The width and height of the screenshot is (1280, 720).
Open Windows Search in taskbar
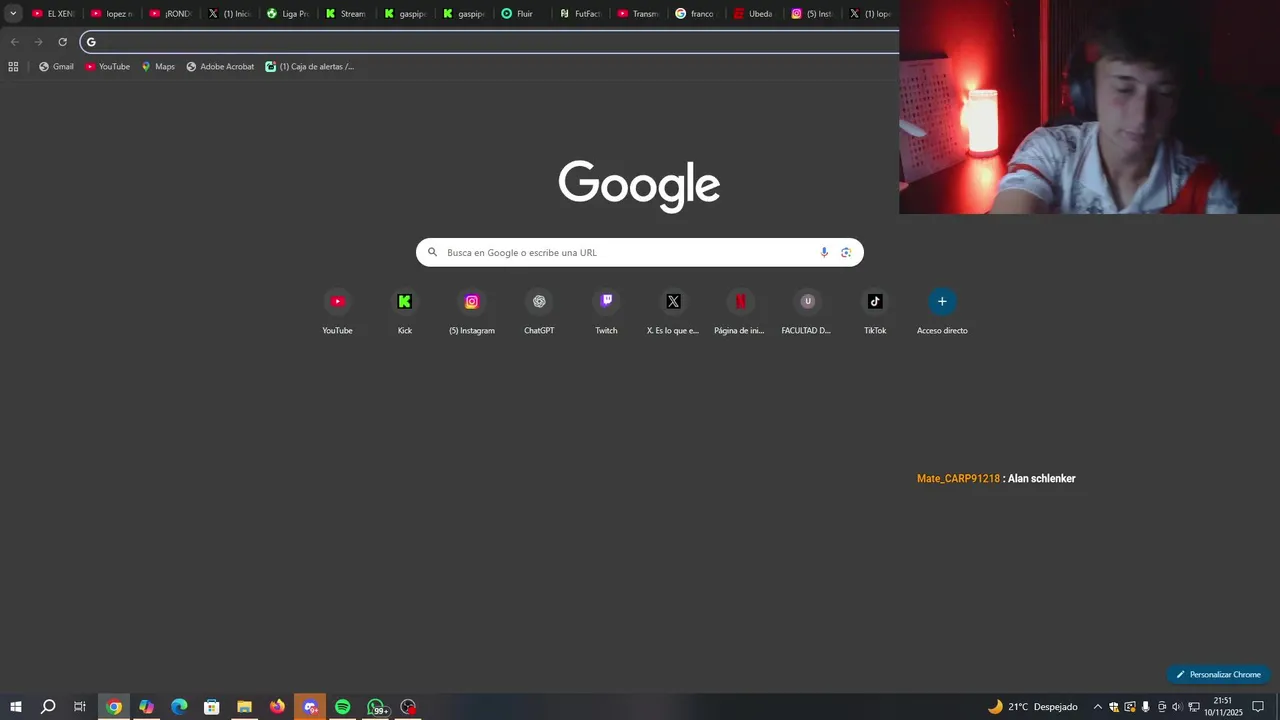[x=47, y=707]
